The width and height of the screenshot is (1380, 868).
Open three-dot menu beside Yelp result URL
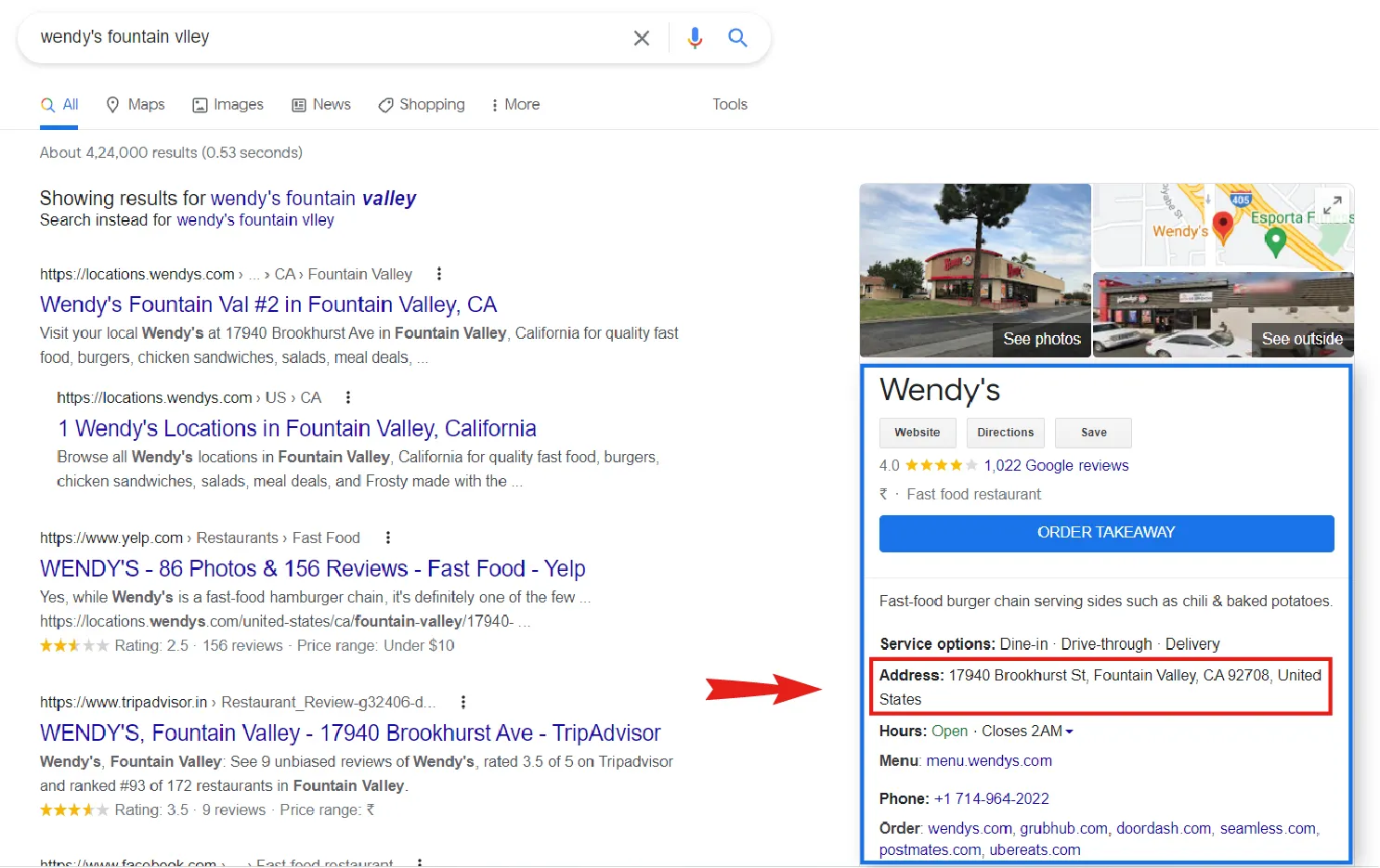click(388, 538)
